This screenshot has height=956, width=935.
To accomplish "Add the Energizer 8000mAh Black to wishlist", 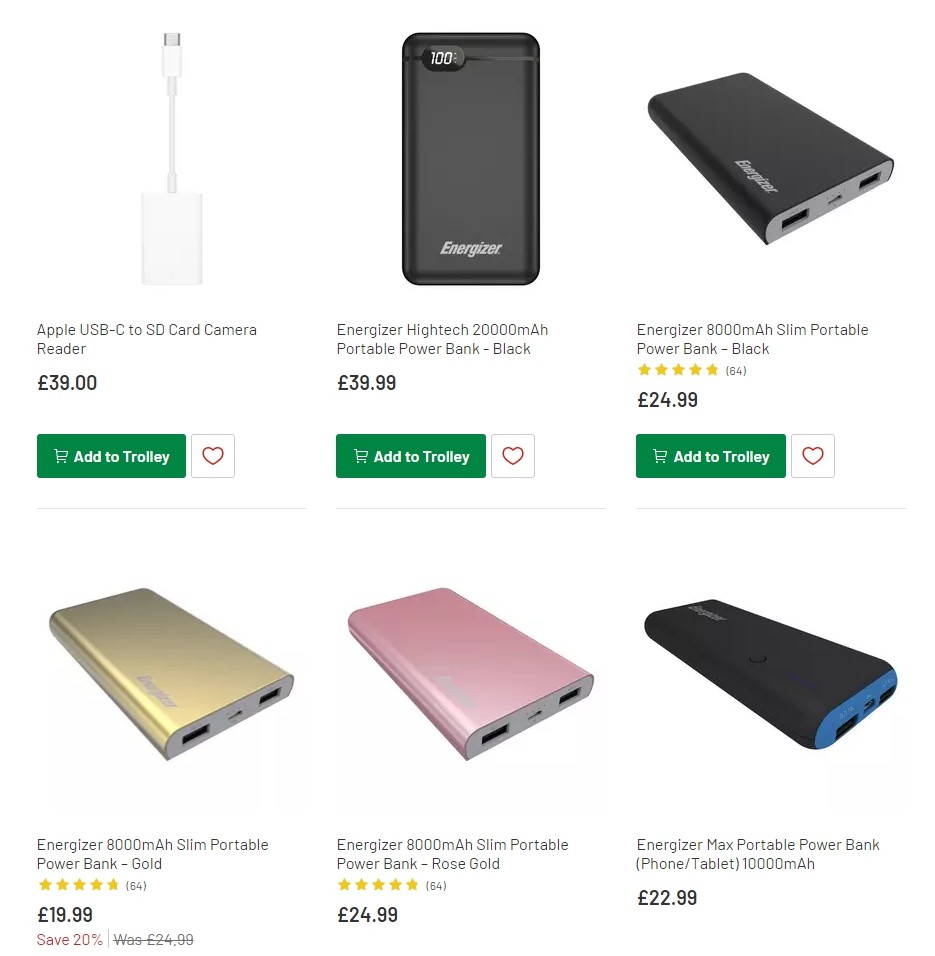I will pos(813,456).
